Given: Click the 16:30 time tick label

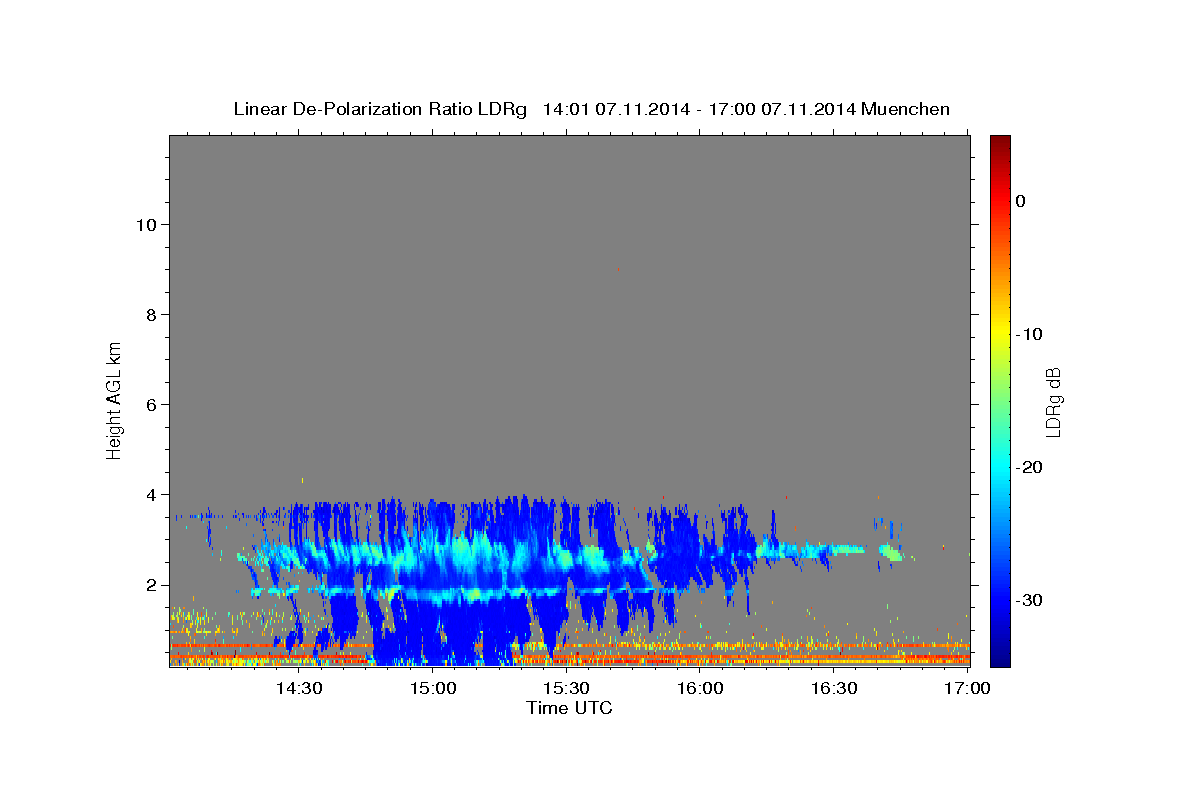Looking at the screenshot, I should pyautogui.click(x=833, y=689).
